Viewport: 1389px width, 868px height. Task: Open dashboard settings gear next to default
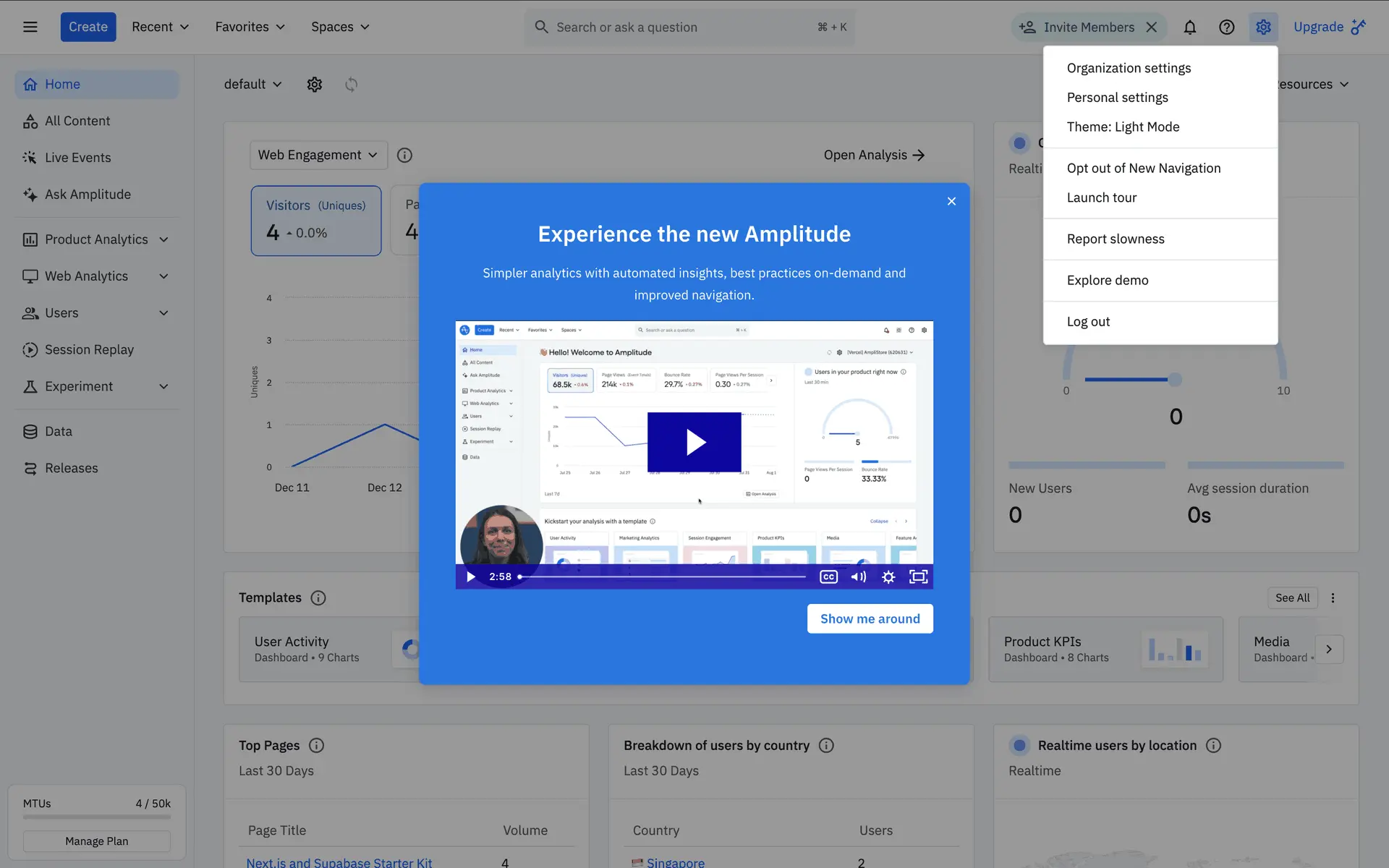click(314, 85)
